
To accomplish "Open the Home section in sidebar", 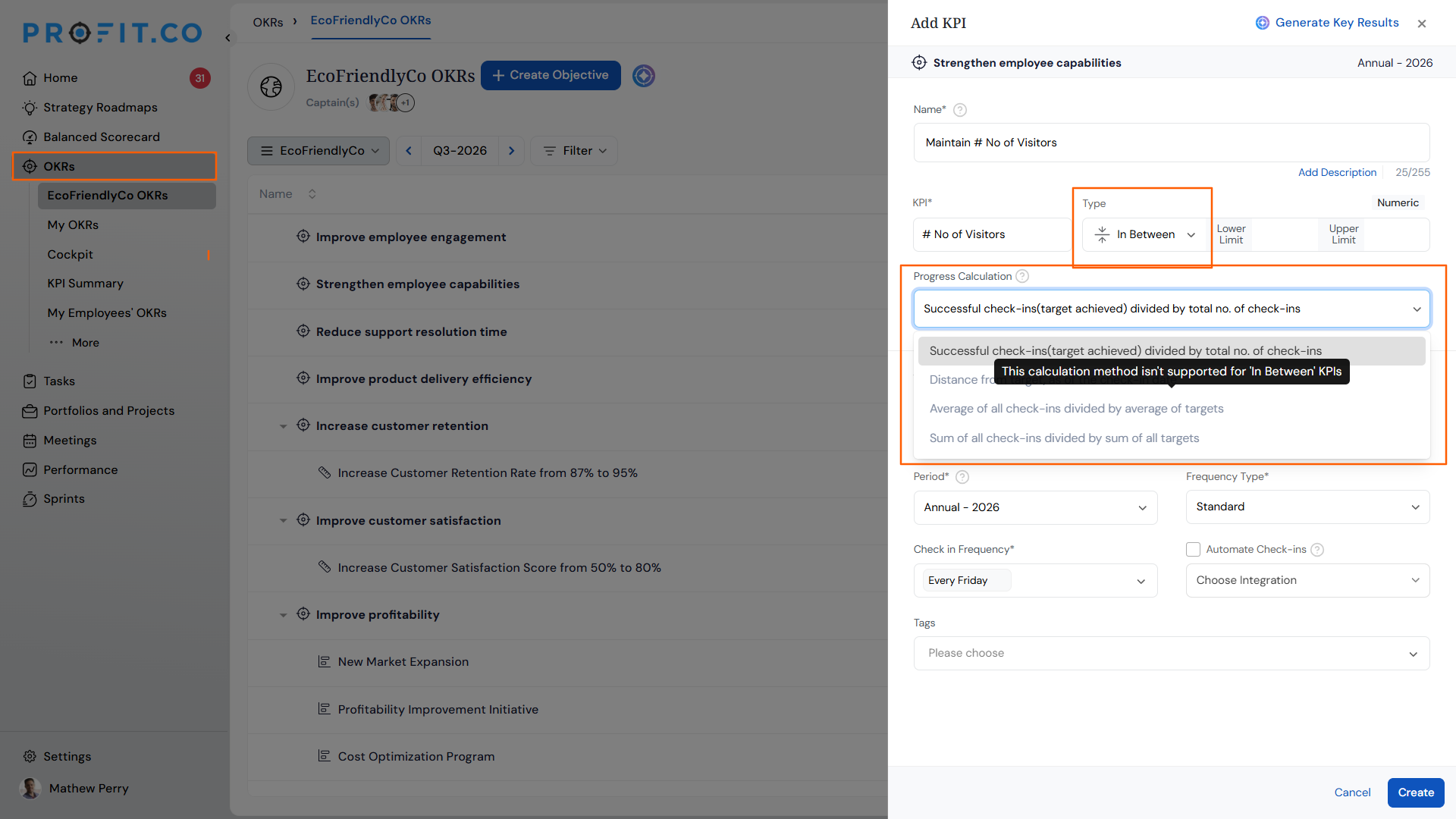I will pos(61,78).
